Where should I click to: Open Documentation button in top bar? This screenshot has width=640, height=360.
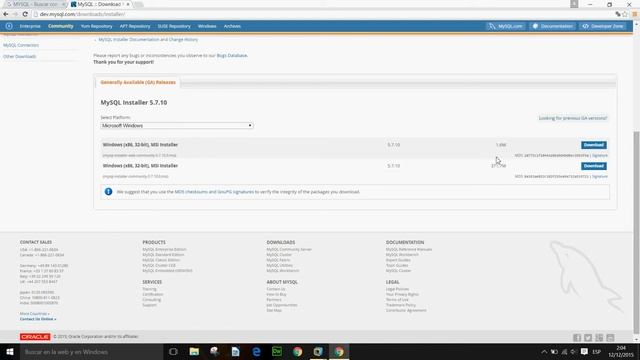(x=553, y=26)
